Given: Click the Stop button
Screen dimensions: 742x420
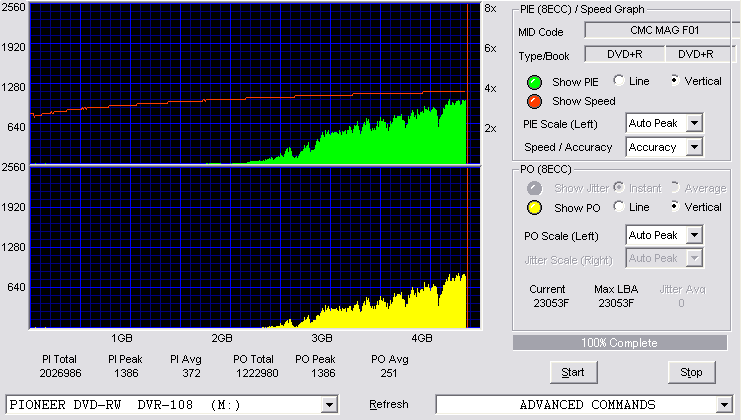Looking at the screenshot, I should click(691, 372).
